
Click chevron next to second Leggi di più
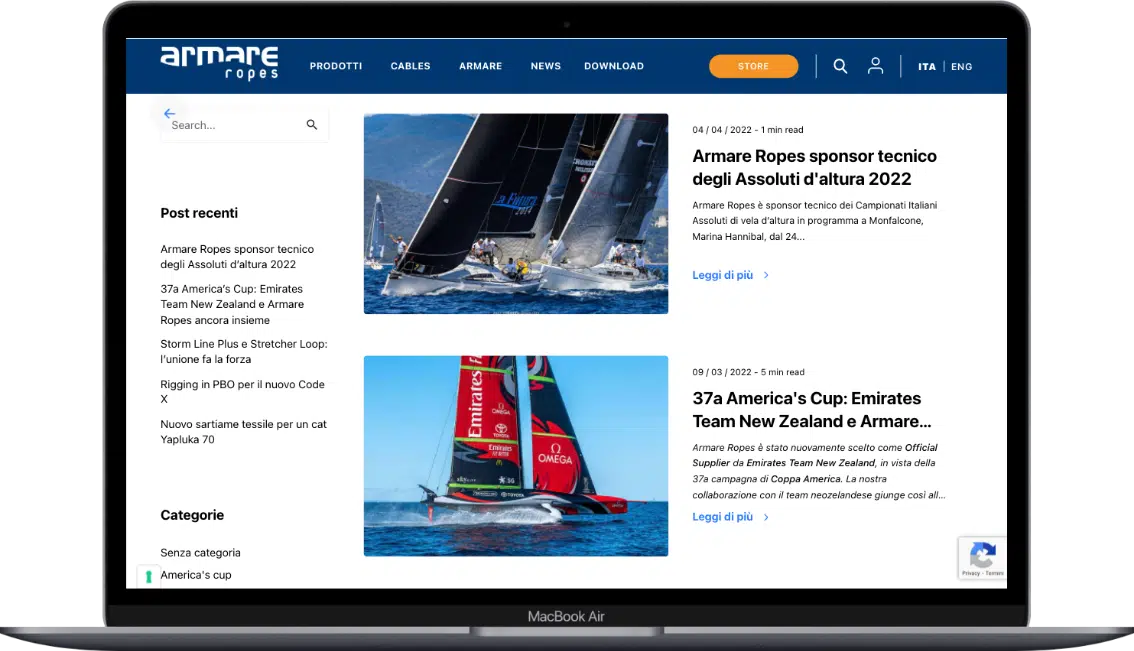pos(766,517)
